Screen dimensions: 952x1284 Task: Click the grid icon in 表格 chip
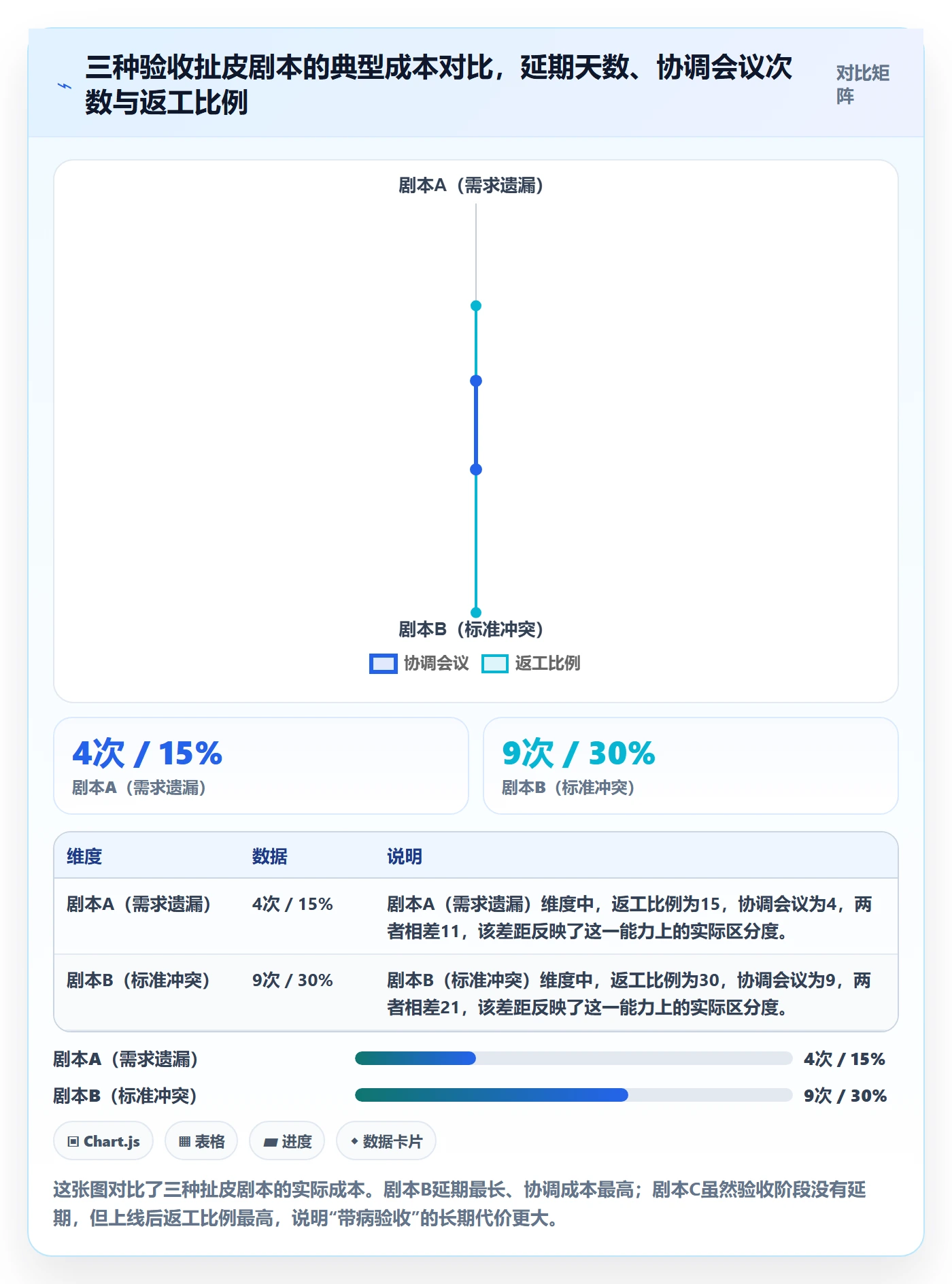(x=184, y=1142)
